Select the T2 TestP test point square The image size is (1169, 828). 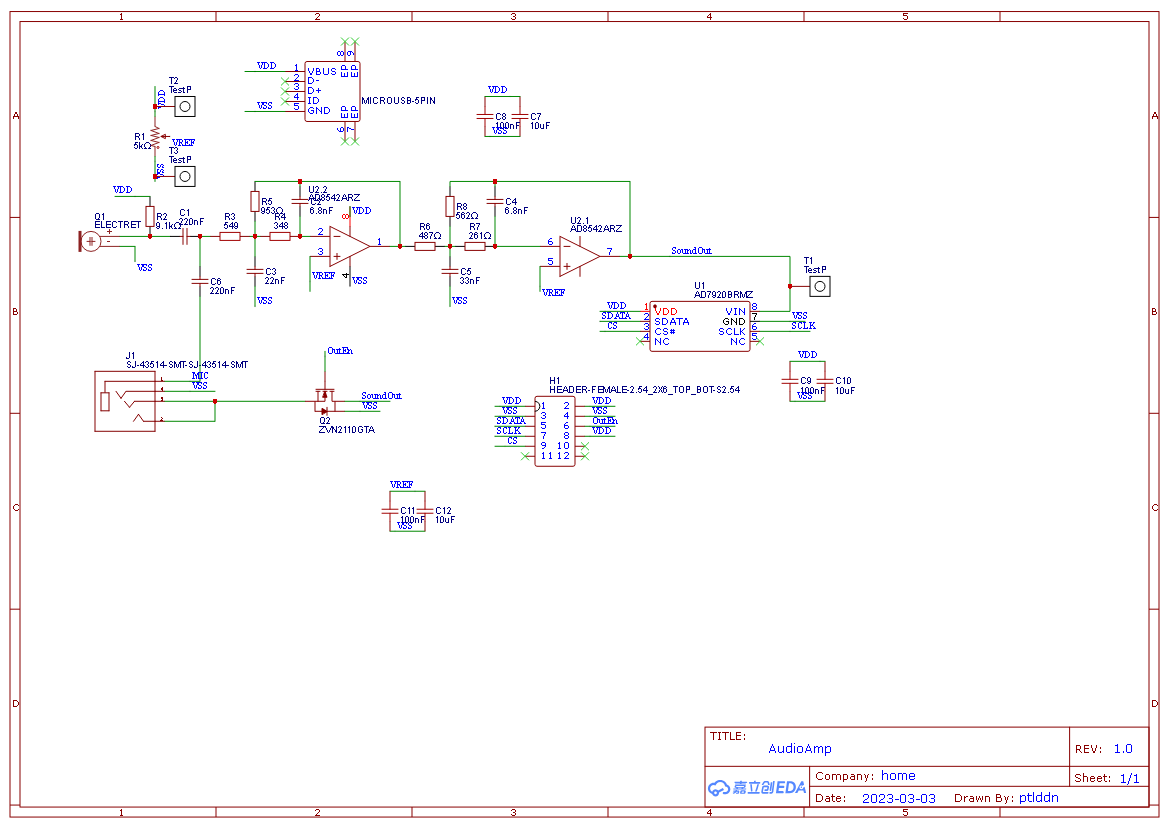click(x=185, y=107)
